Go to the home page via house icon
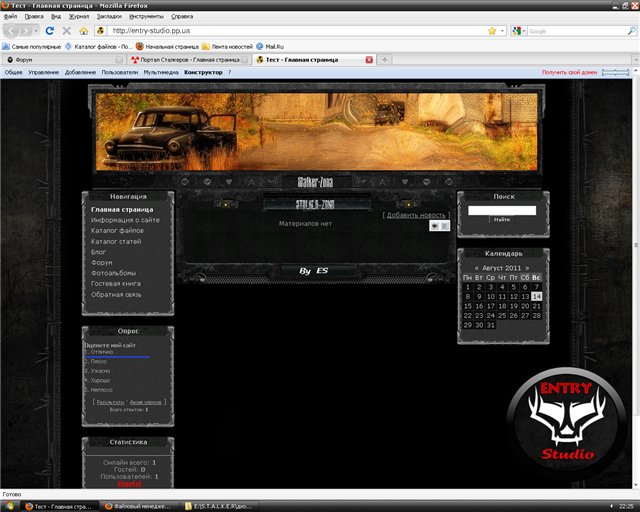The width and height of the screenshot is (640, 512). (84, 31)
